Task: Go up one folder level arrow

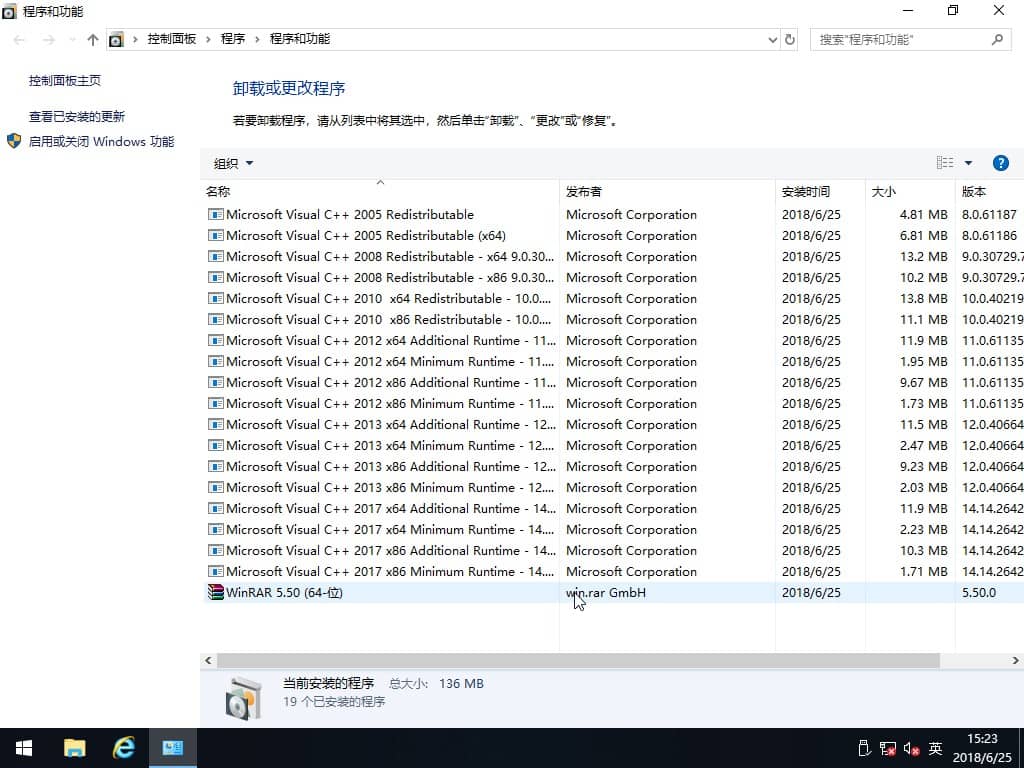Action: (x=93, y=40)
